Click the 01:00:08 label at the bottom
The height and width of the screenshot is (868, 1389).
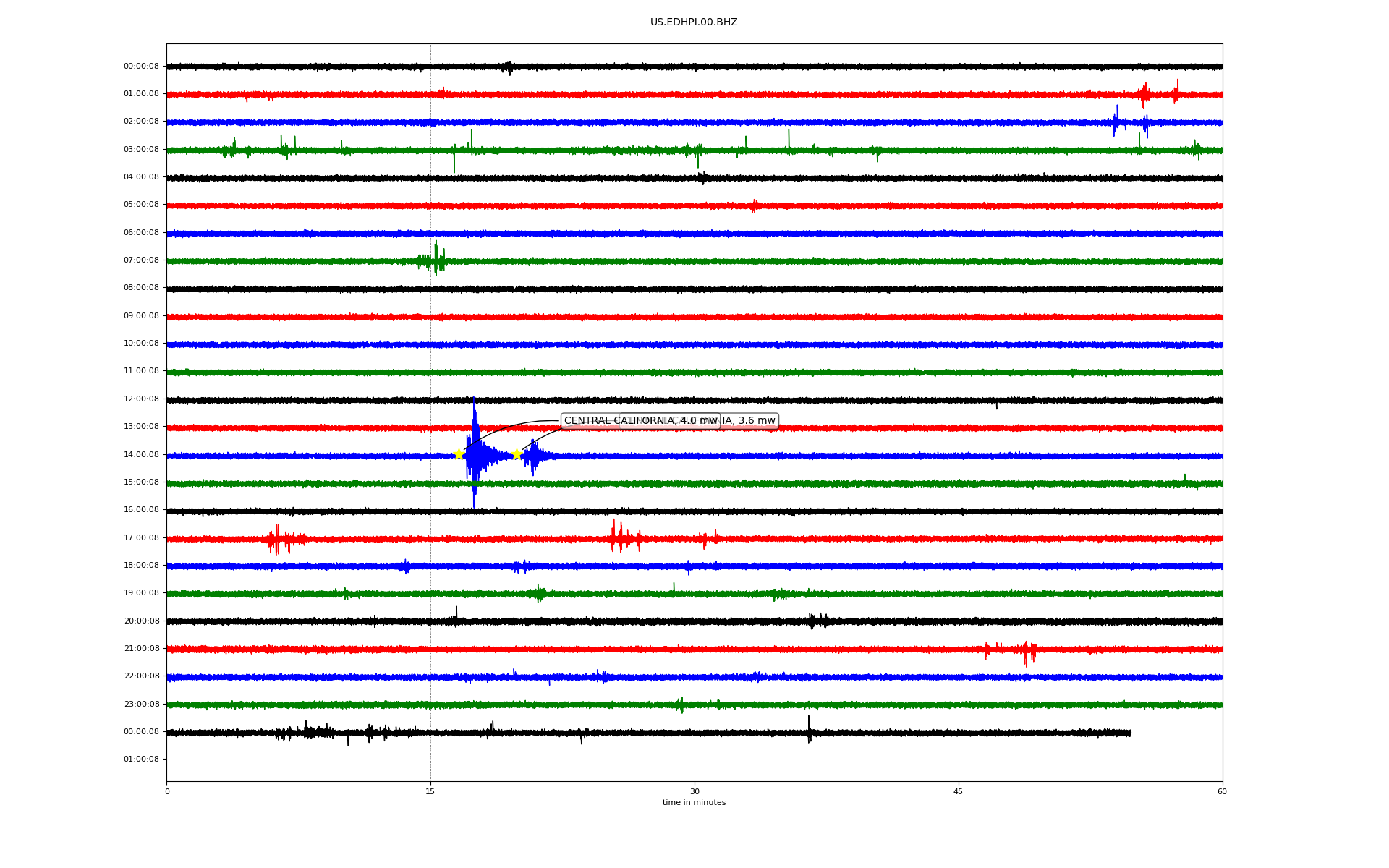[x=141, y=759]
